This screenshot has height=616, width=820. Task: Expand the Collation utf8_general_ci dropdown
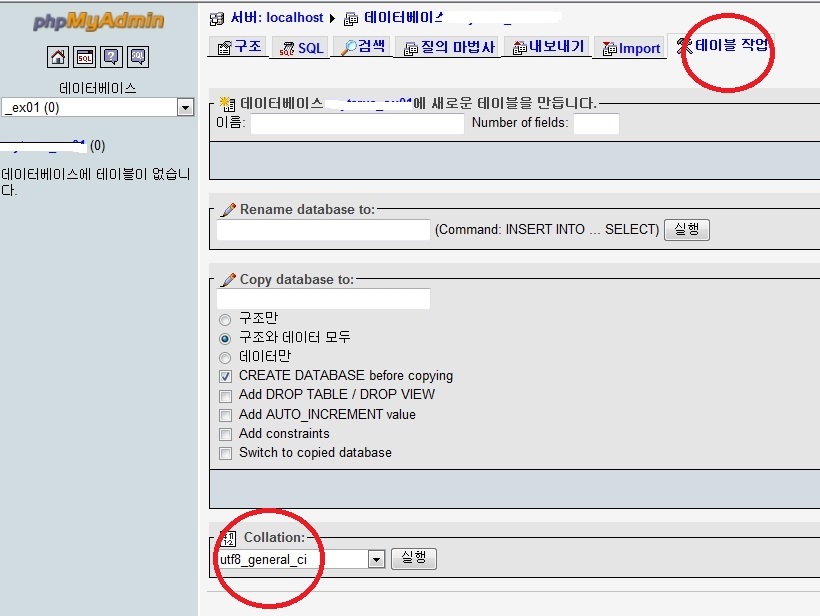(377, 560)
